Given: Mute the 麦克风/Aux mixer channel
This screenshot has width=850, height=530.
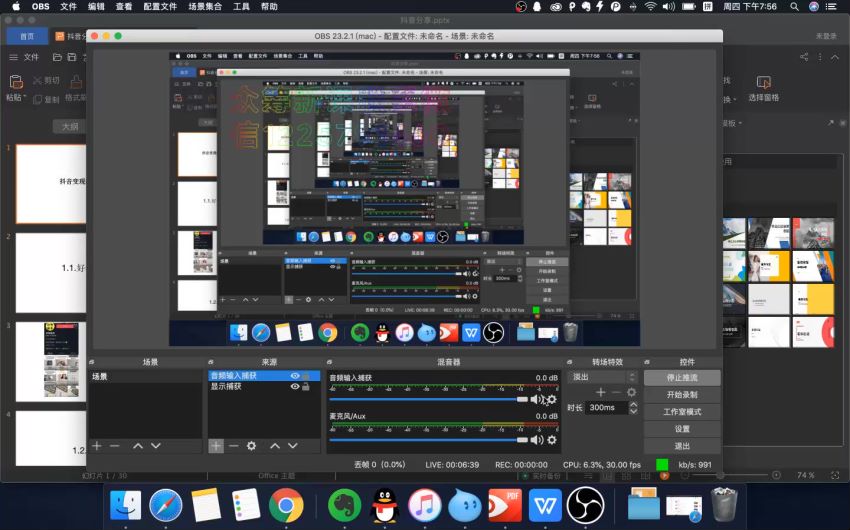Looking at the screenshot, I should click(x=537, y=440).
